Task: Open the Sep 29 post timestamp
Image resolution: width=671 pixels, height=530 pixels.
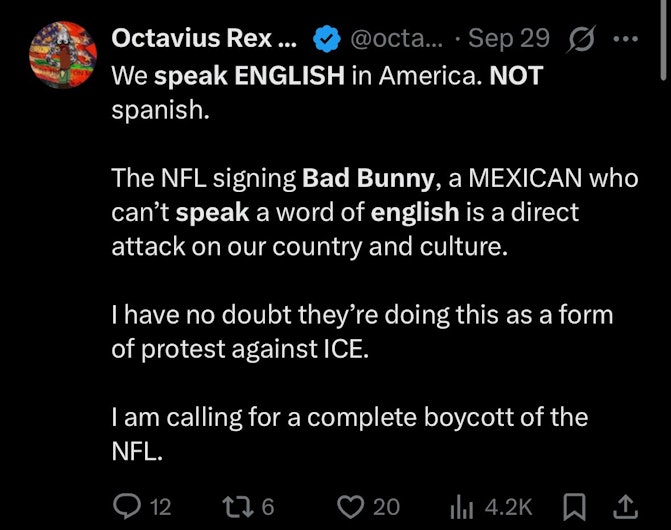Action: click(508, 39)
